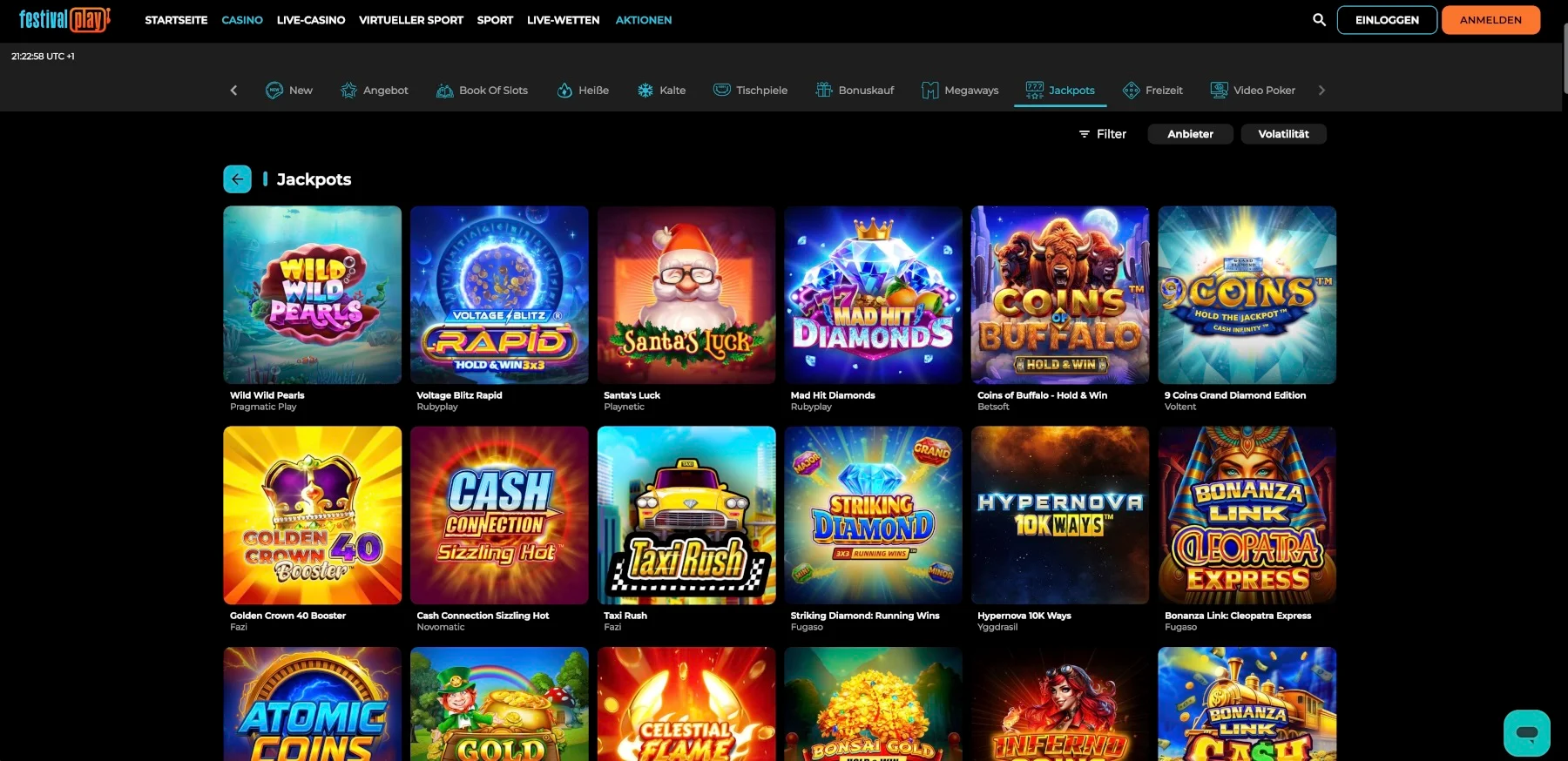
Task: Click the New category icon
Action: pyautogui.click(x=274, y=90)
